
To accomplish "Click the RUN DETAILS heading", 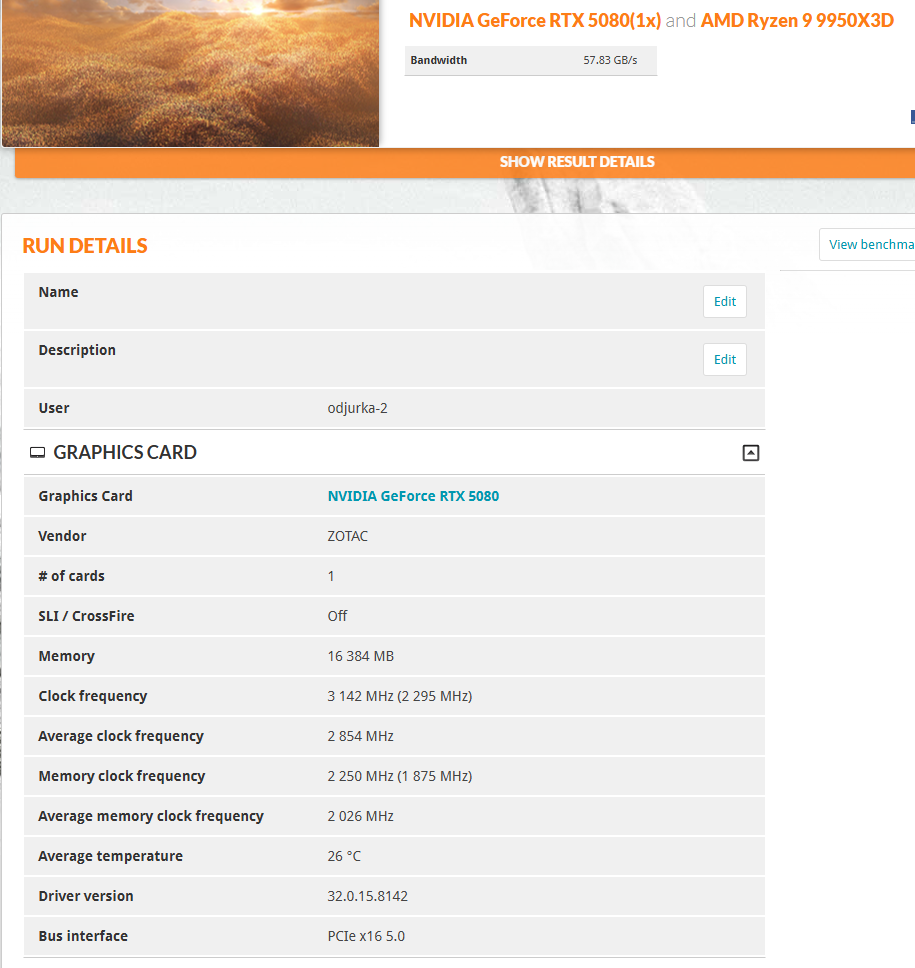I will pyautogui.click(x=85, y=246).
